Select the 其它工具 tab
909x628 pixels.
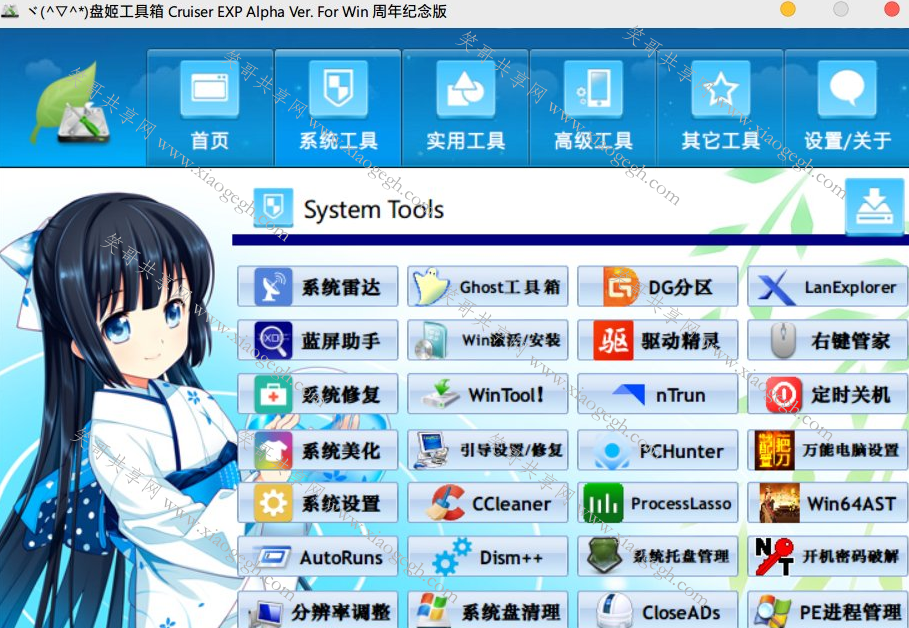721,107
